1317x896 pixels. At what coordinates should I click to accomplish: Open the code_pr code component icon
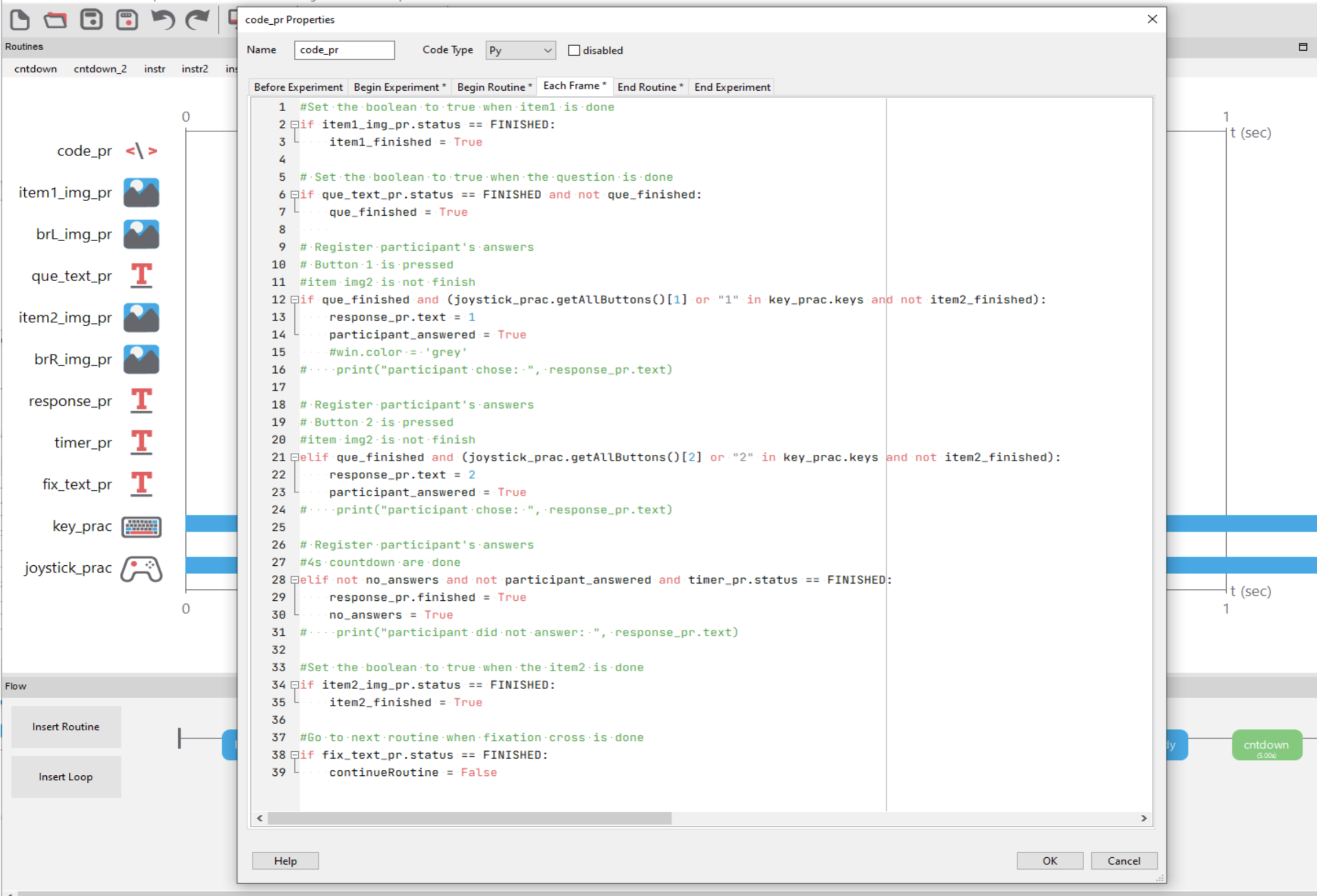[x=141, y=151]
